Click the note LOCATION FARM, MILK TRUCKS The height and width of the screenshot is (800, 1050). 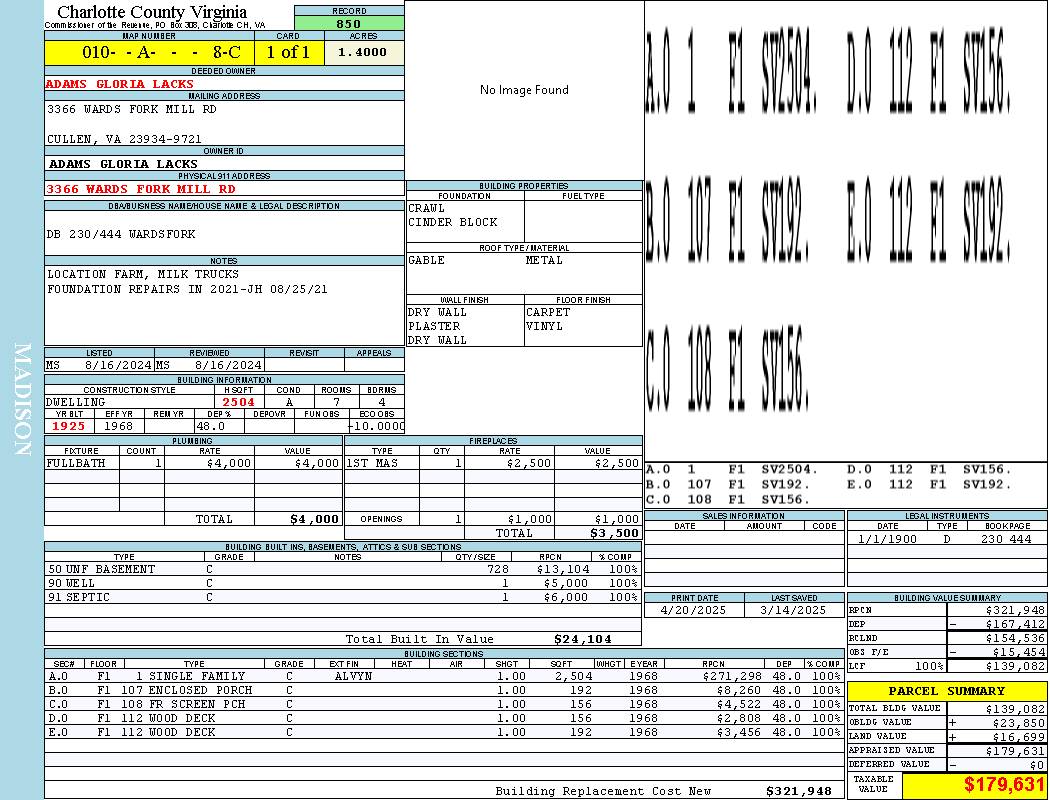pyautogui.click(x=143, y=274)
